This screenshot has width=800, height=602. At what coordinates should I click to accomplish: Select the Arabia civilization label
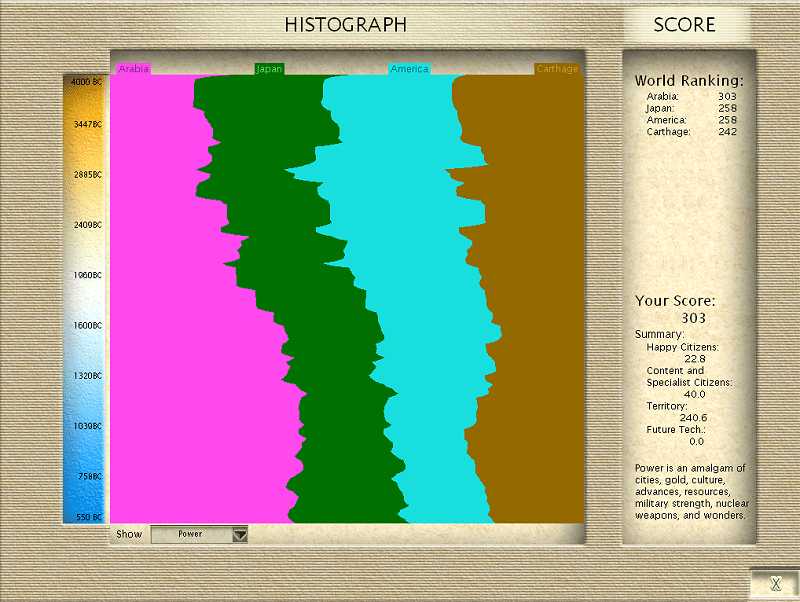[x=134, y=68]
